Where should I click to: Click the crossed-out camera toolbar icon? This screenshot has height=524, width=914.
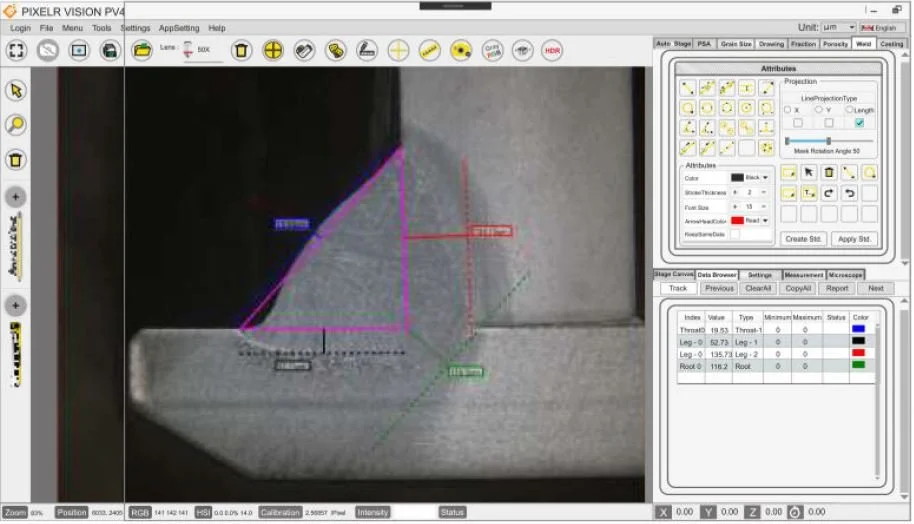click(x=48, y=51)
